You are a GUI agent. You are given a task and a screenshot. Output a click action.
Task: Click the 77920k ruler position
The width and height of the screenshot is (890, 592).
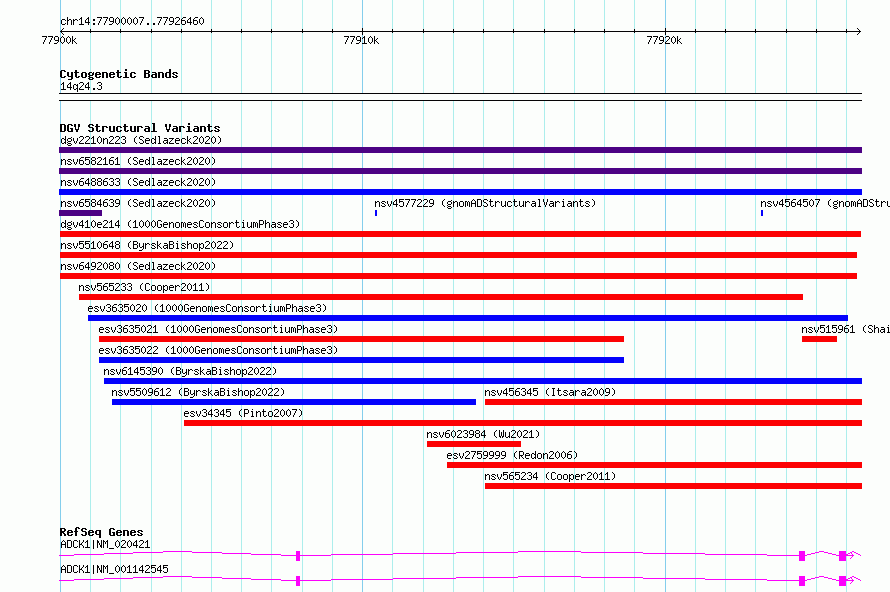[x=664, y=40]
